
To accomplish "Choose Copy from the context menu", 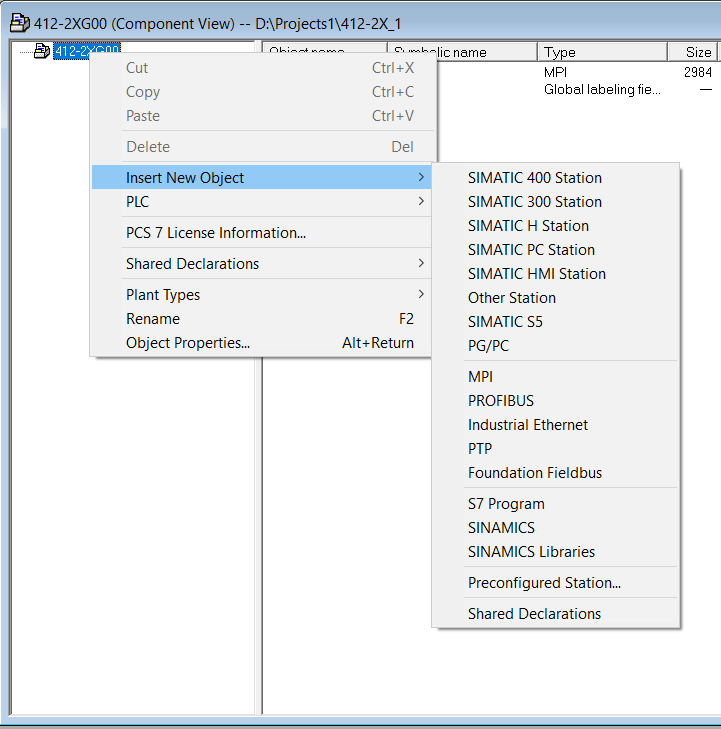I will [262, 92].
